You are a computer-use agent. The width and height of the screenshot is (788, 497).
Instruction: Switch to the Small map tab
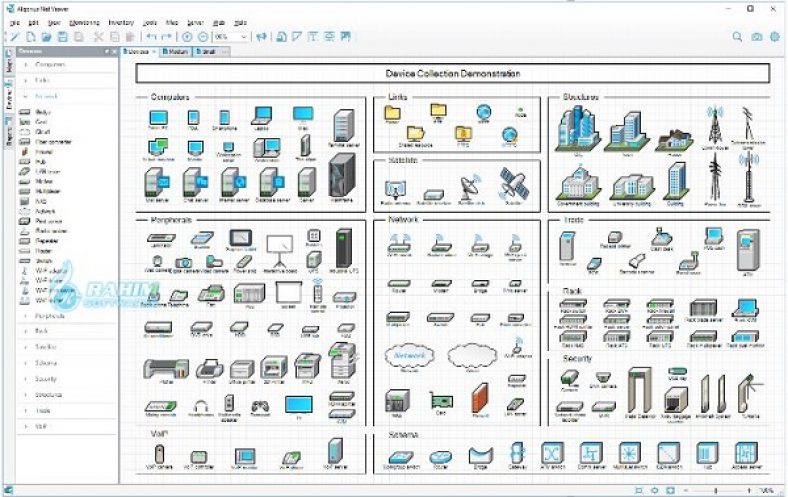pyautogui.click(x=206, y=52)
